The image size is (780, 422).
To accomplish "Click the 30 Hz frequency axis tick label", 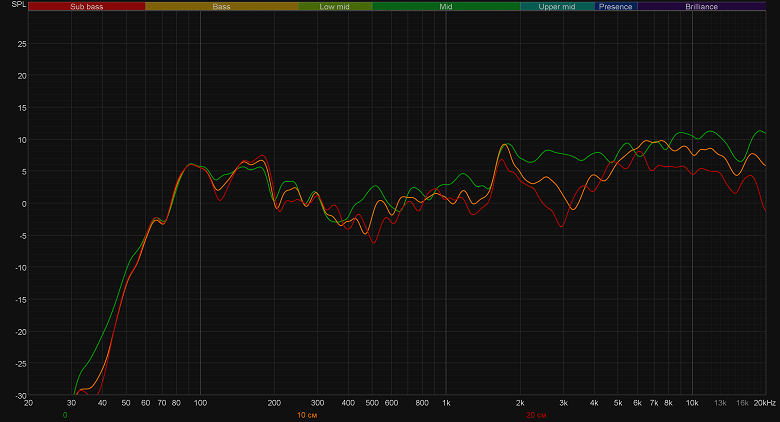I will click(72, 403).
